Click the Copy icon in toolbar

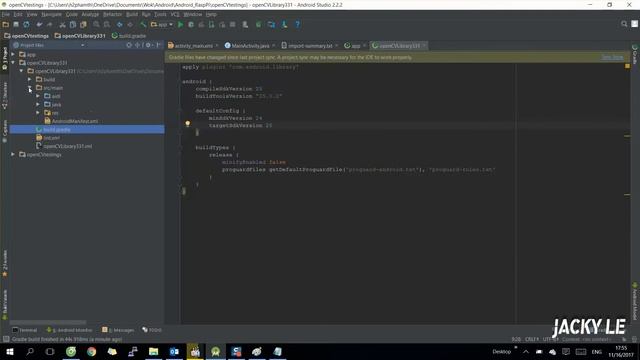73,24
